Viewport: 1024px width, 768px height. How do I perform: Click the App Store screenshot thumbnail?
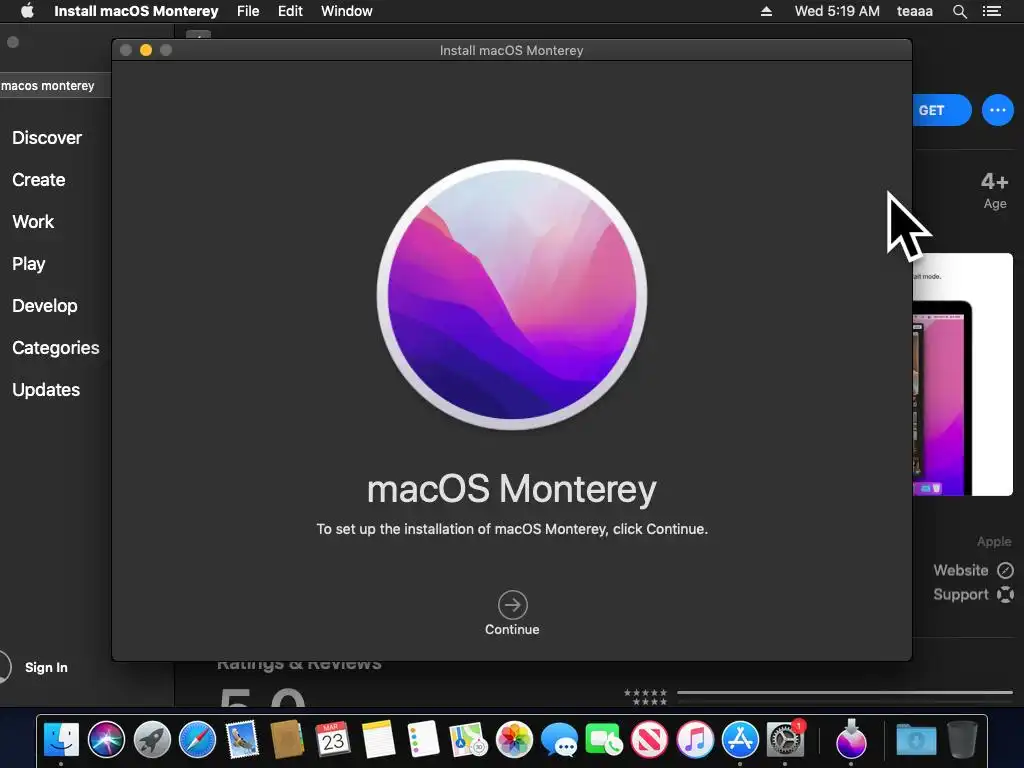(963, 374)
